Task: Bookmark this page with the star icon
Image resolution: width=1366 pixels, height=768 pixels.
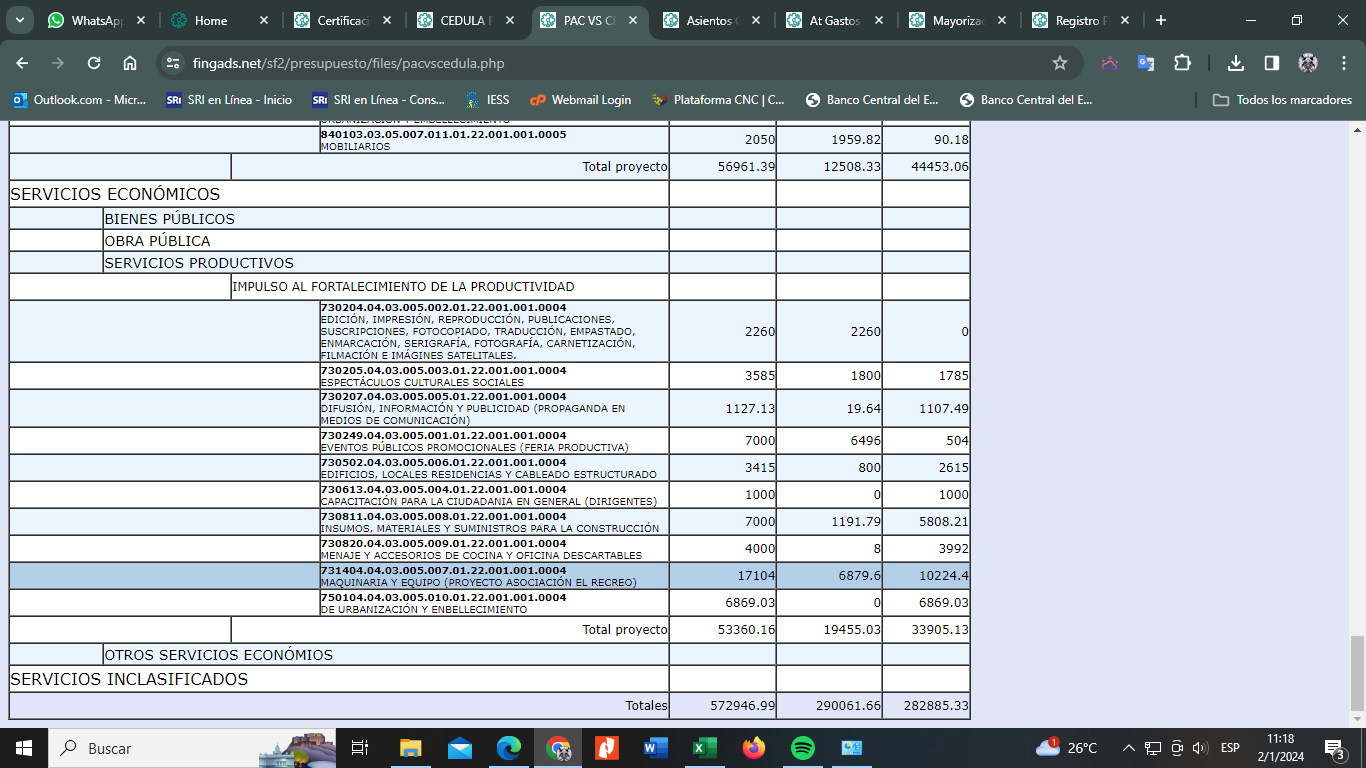Action: coord(1060,63)
